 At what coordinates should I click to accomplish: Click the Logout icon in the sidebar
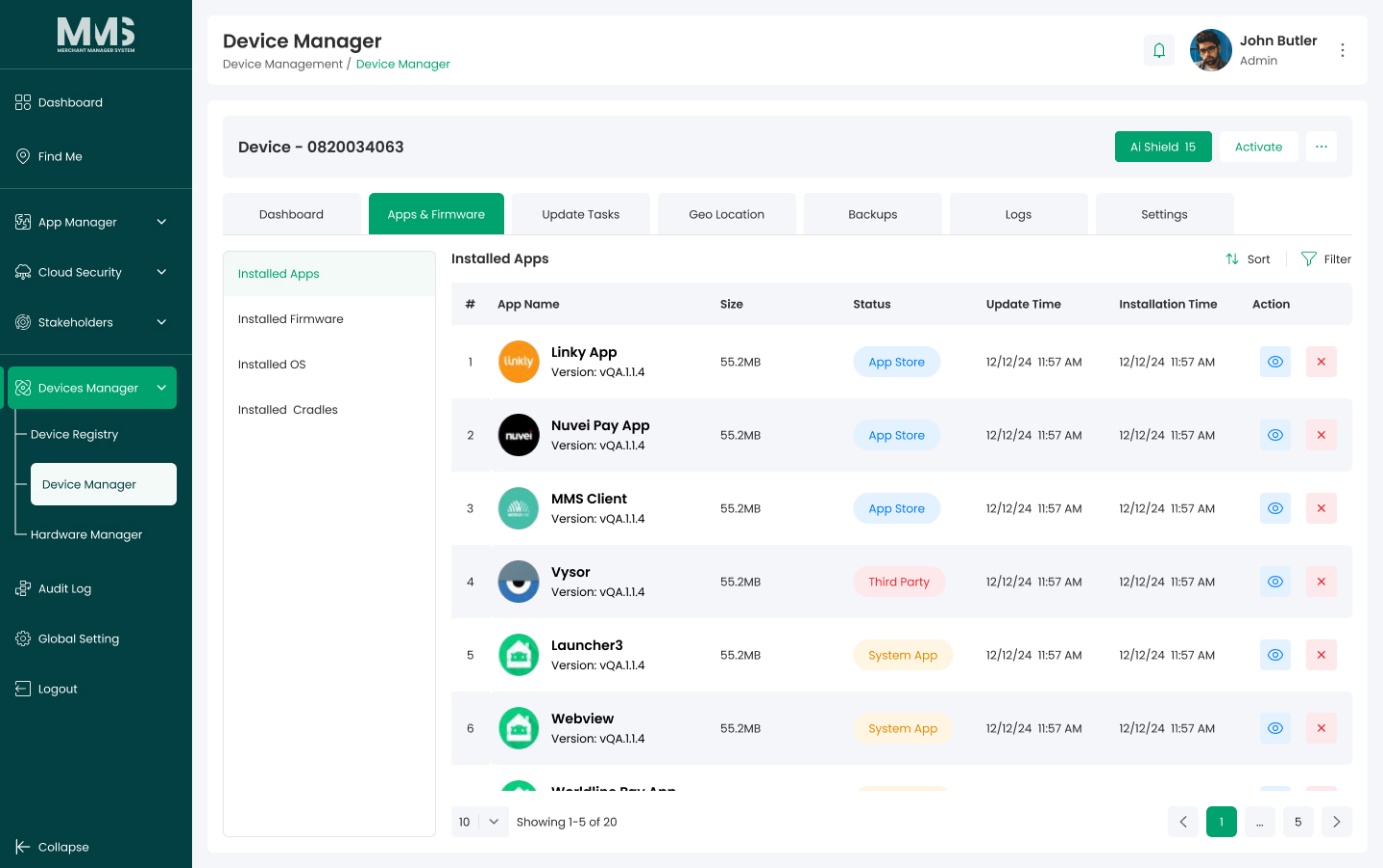click(23, 688)
